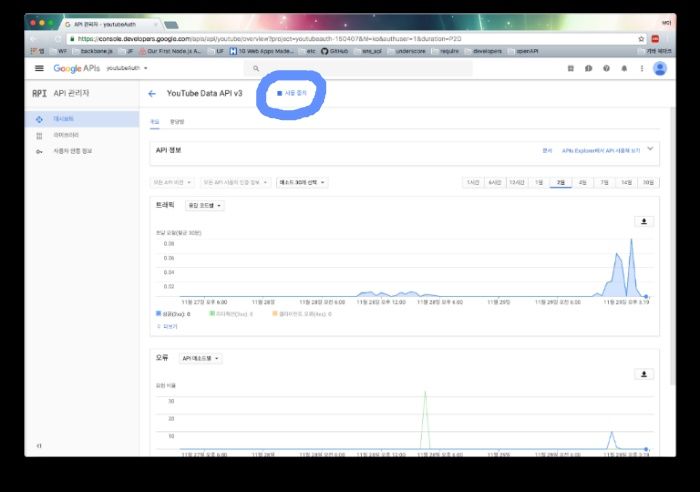Screen dimensions: 700x492
Task: Click the API manager logo in the sidebar
Action: (39, 93)
